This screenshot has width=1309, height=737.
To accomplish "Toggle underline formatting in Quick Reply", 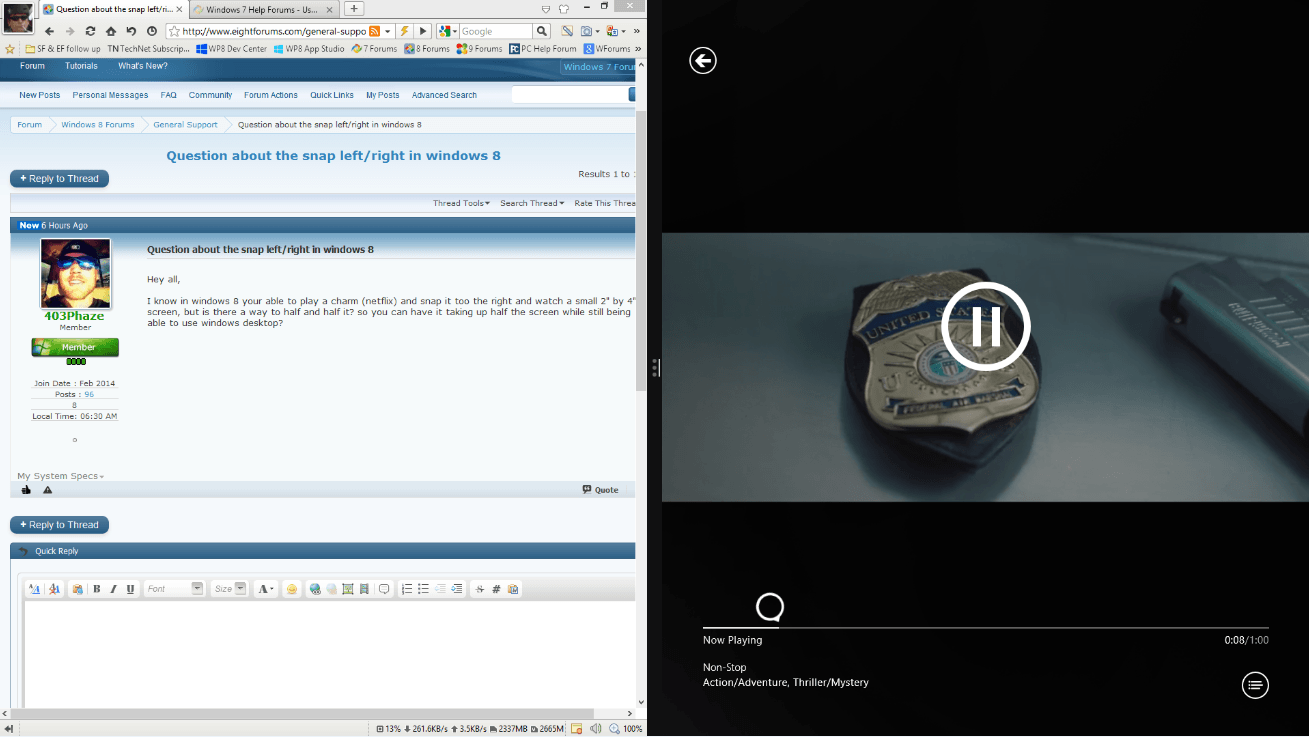I will [x=131, y=589].
